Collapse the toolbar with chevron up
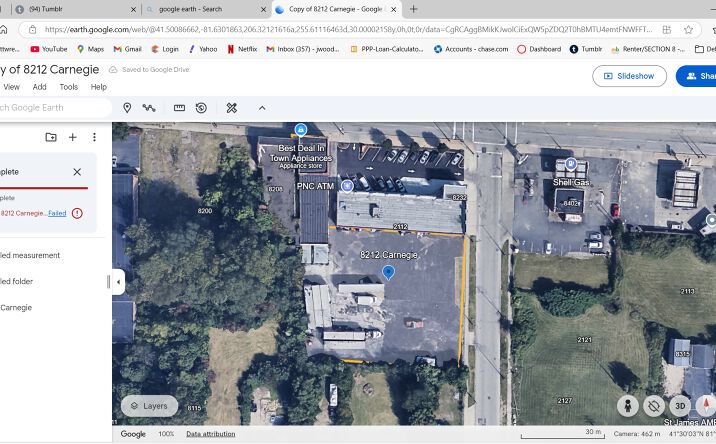The image size is (716, 444). click(262, 108)
